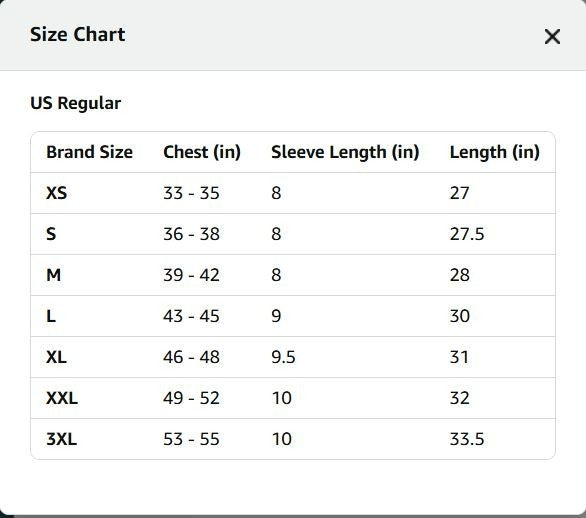Viewport: 586px width, 518px height.
Task: Click the 27.5 length value
Action: click(467, 234)
